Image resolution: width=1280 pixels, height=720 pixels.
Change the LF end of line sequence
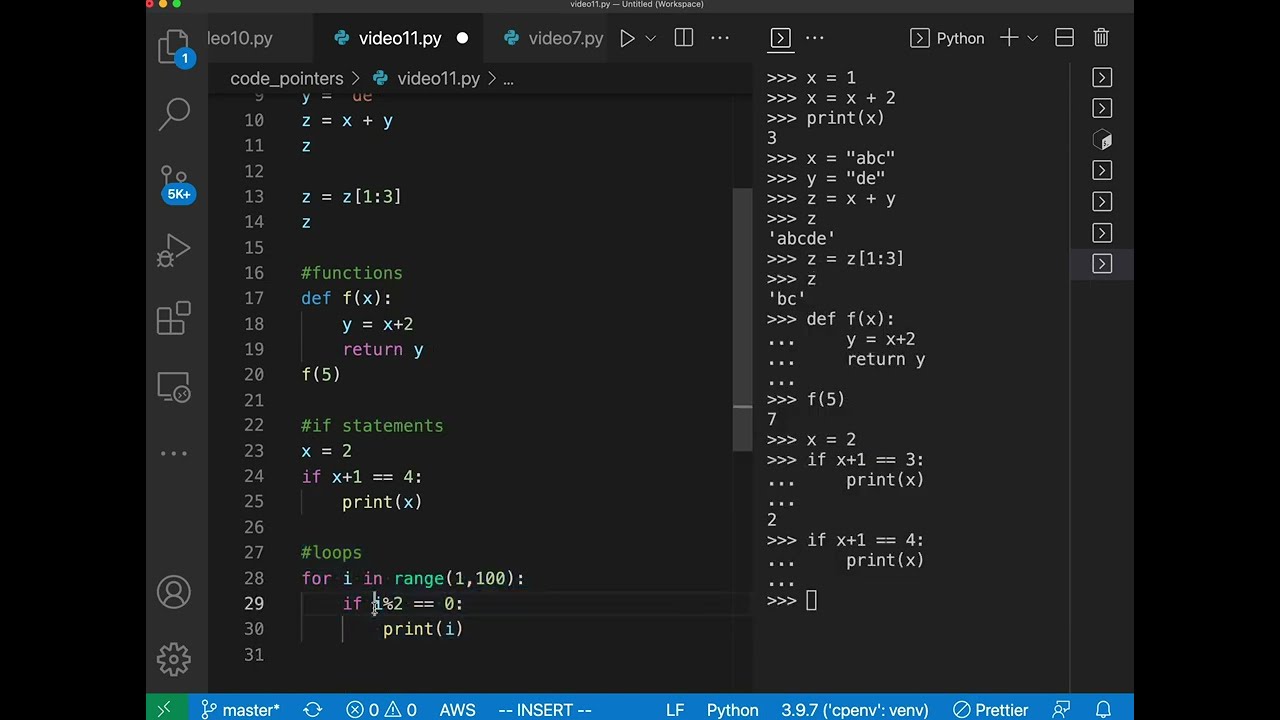coord(675,709)
